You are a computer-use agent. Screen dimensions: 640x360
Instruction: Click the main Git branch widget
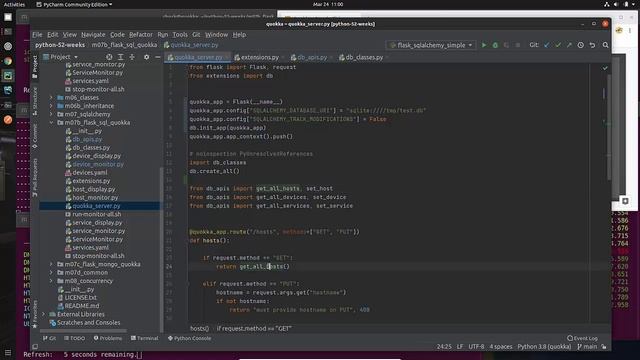587,347
